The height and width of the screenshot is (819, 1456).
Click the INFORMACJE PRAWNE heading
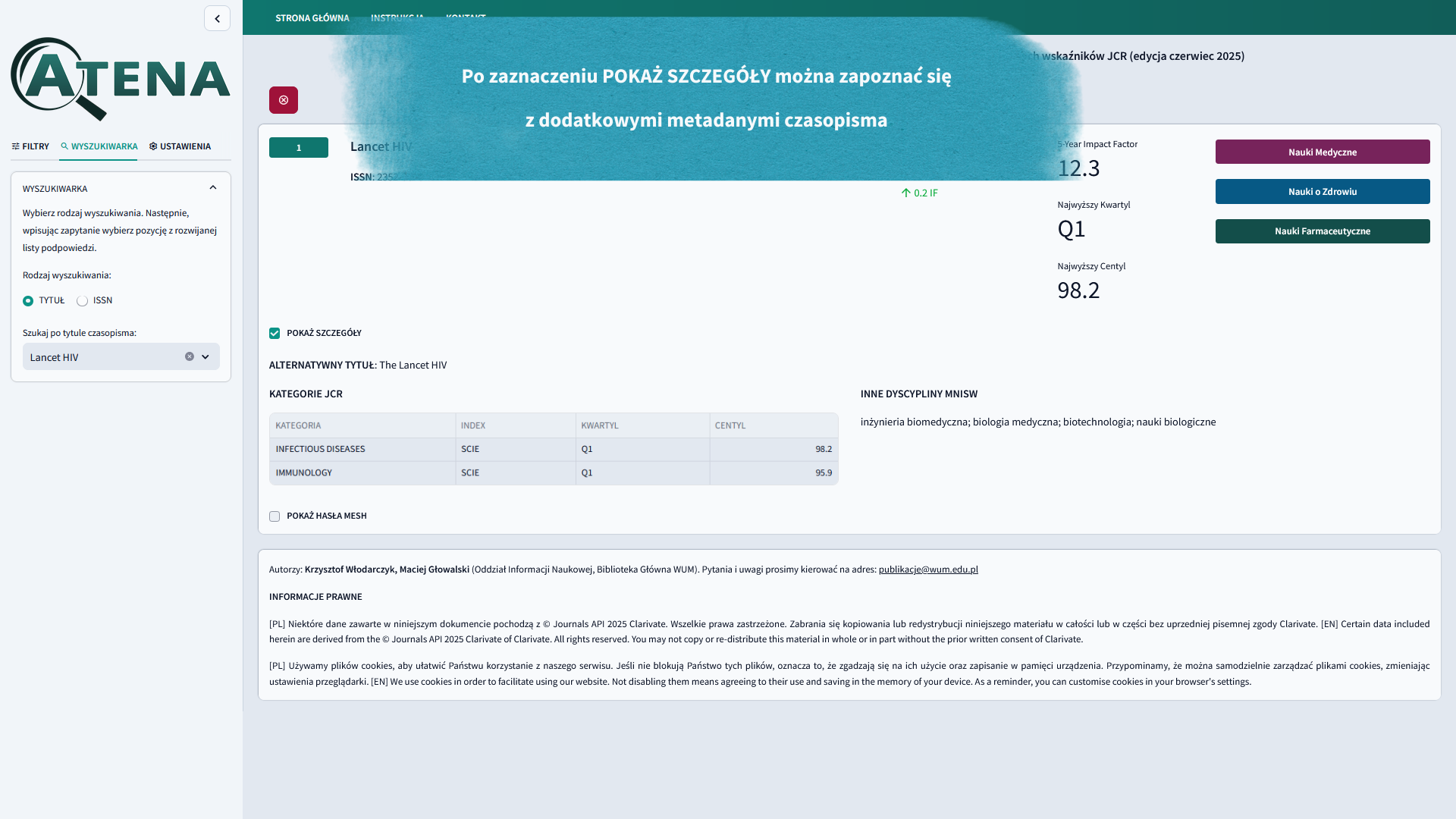(315, 597)
